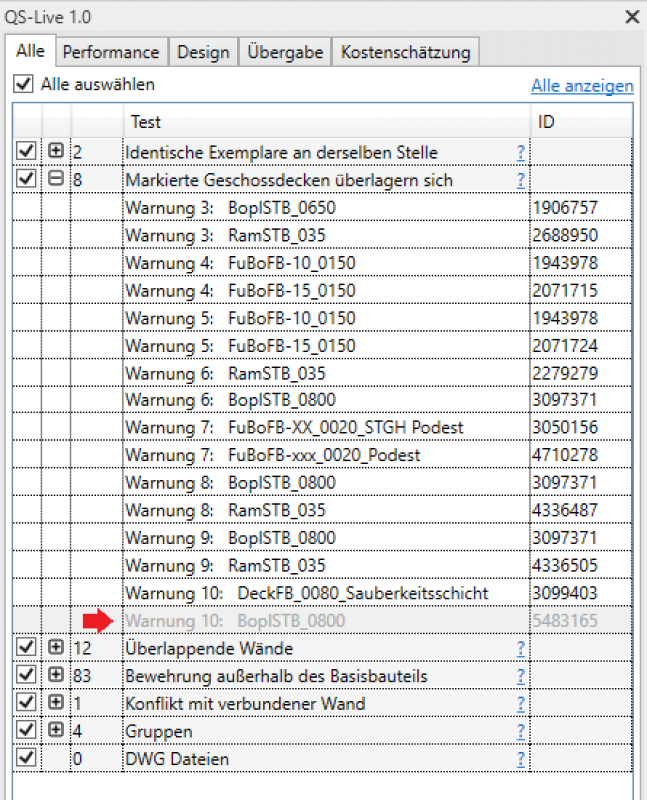Click the Alle anzeigen link
The height and width of the screenshot is (800, 647).
(x=581, y=87)
